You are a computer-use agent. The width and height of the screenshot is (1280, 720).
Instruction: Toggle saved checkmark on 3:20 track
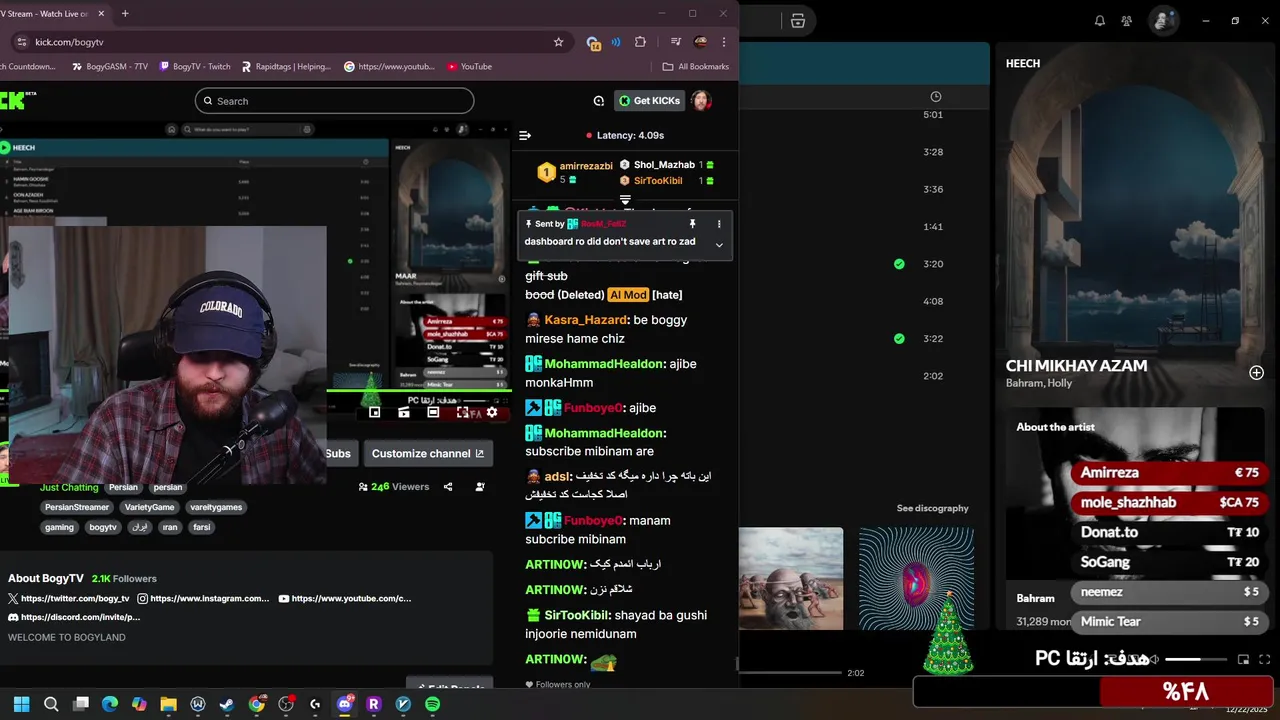(x=899, y=264)
